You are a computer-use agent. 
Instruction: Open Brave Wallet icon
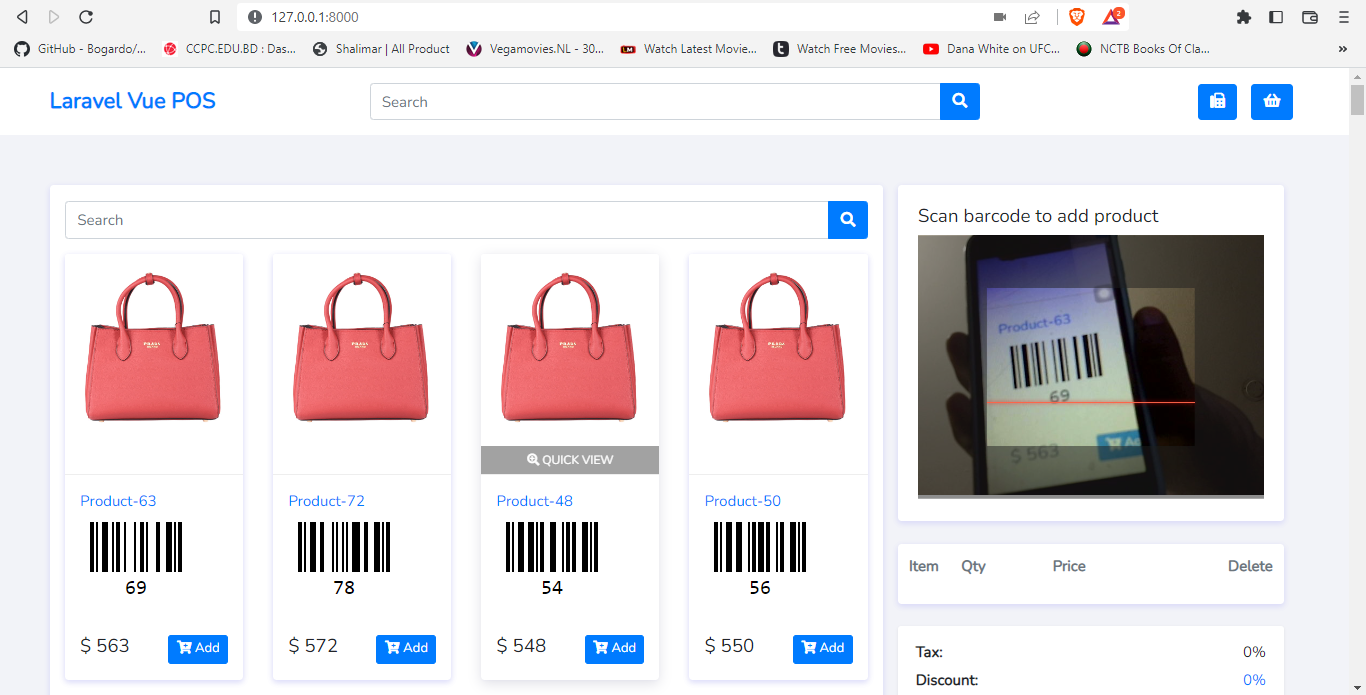[1310, 17]
